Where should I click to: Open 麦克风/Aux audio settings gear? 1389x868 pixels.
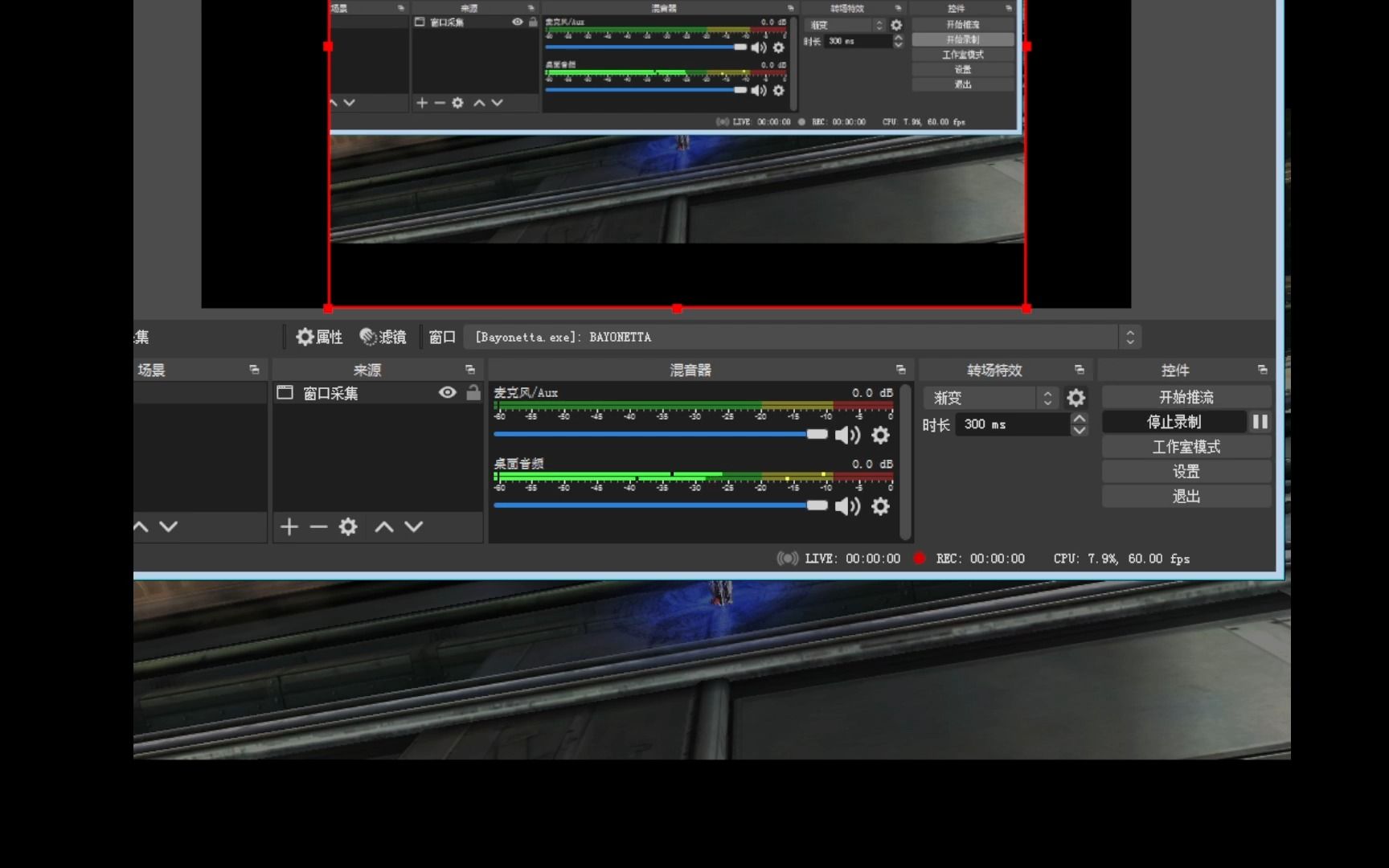881,435
